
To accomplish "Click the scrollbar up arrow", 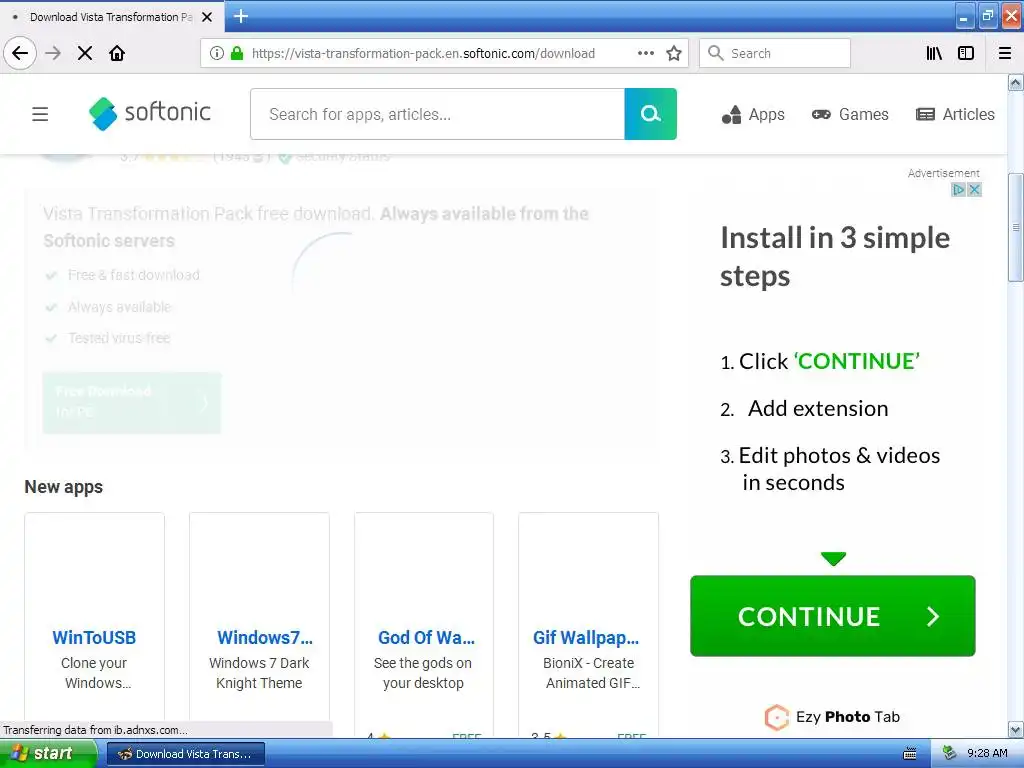I will point(1015,82).
